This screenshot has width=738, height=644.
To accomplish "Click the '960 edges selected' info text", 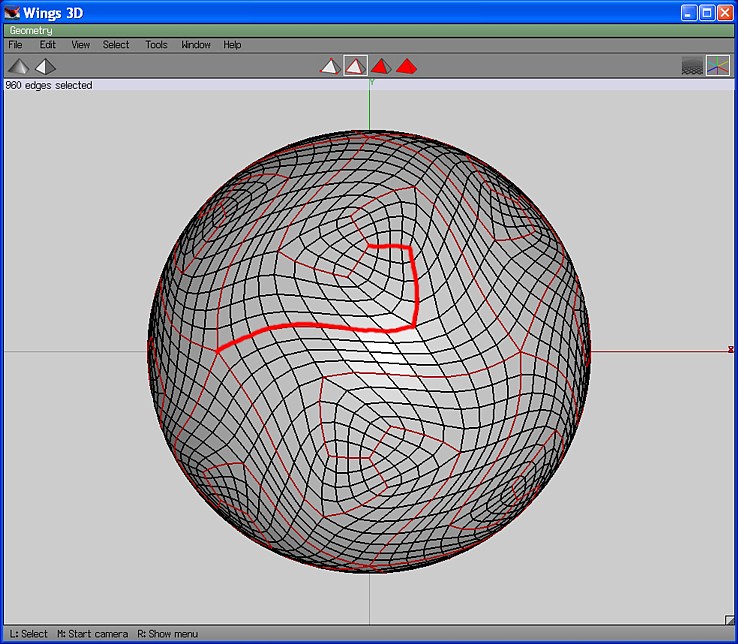I will [x=49, y=85].
